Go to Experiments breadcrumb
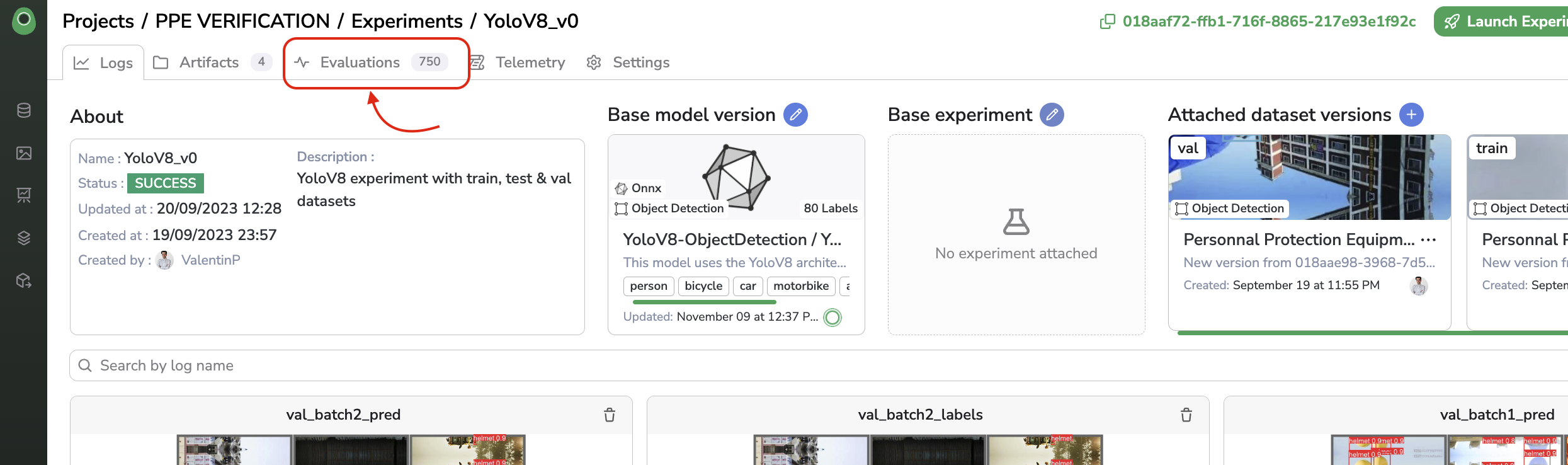Image resolution: width=1568 pixels, height=465 pixels. pos(407,21)
